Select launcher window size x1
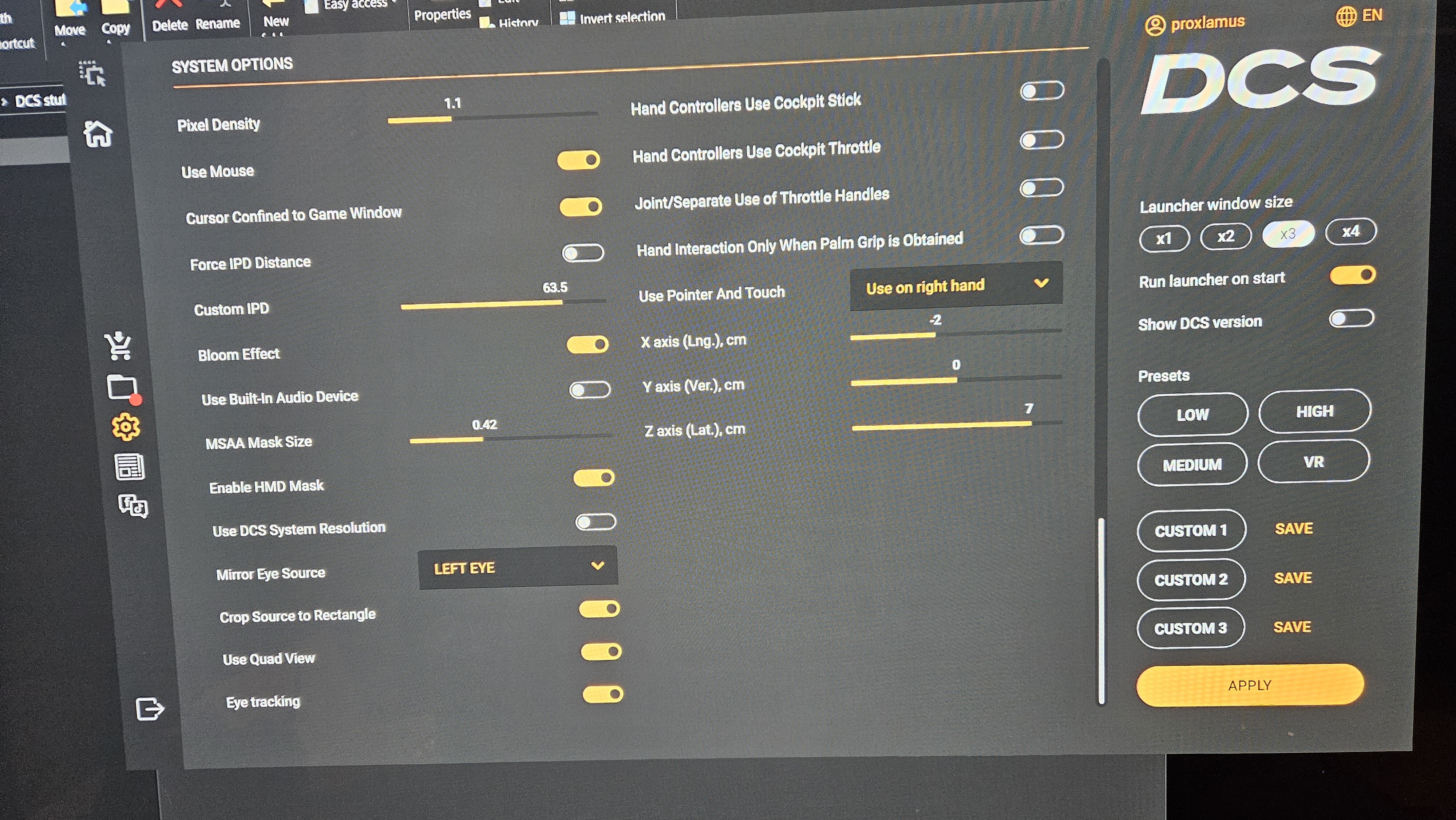The height and width of the screenshot is (820, 1456). click(1165, 238)
